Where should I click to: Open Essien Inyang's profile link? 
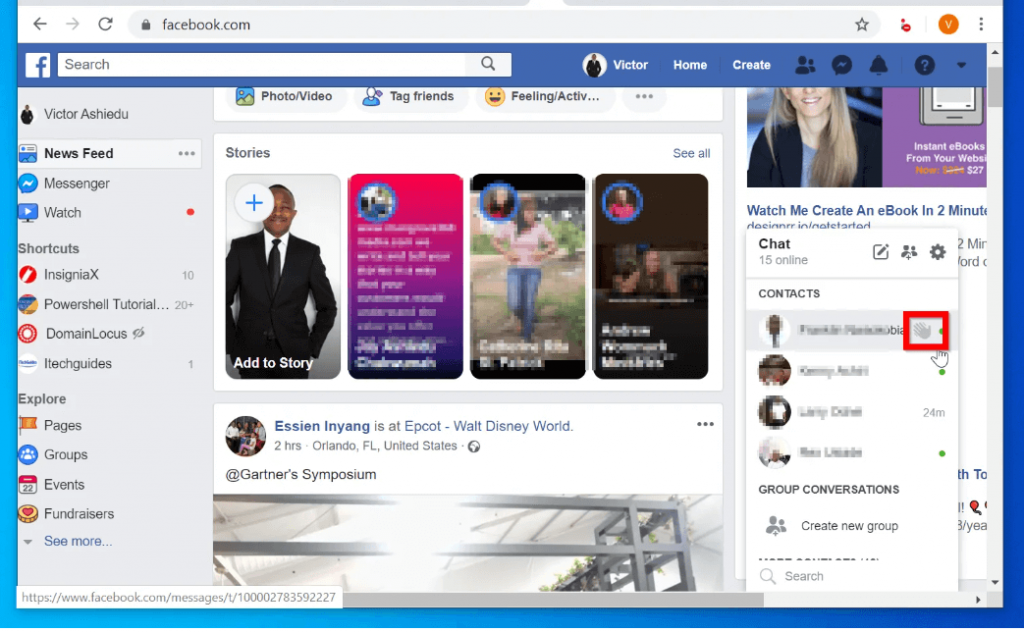[x=322, y=426]
